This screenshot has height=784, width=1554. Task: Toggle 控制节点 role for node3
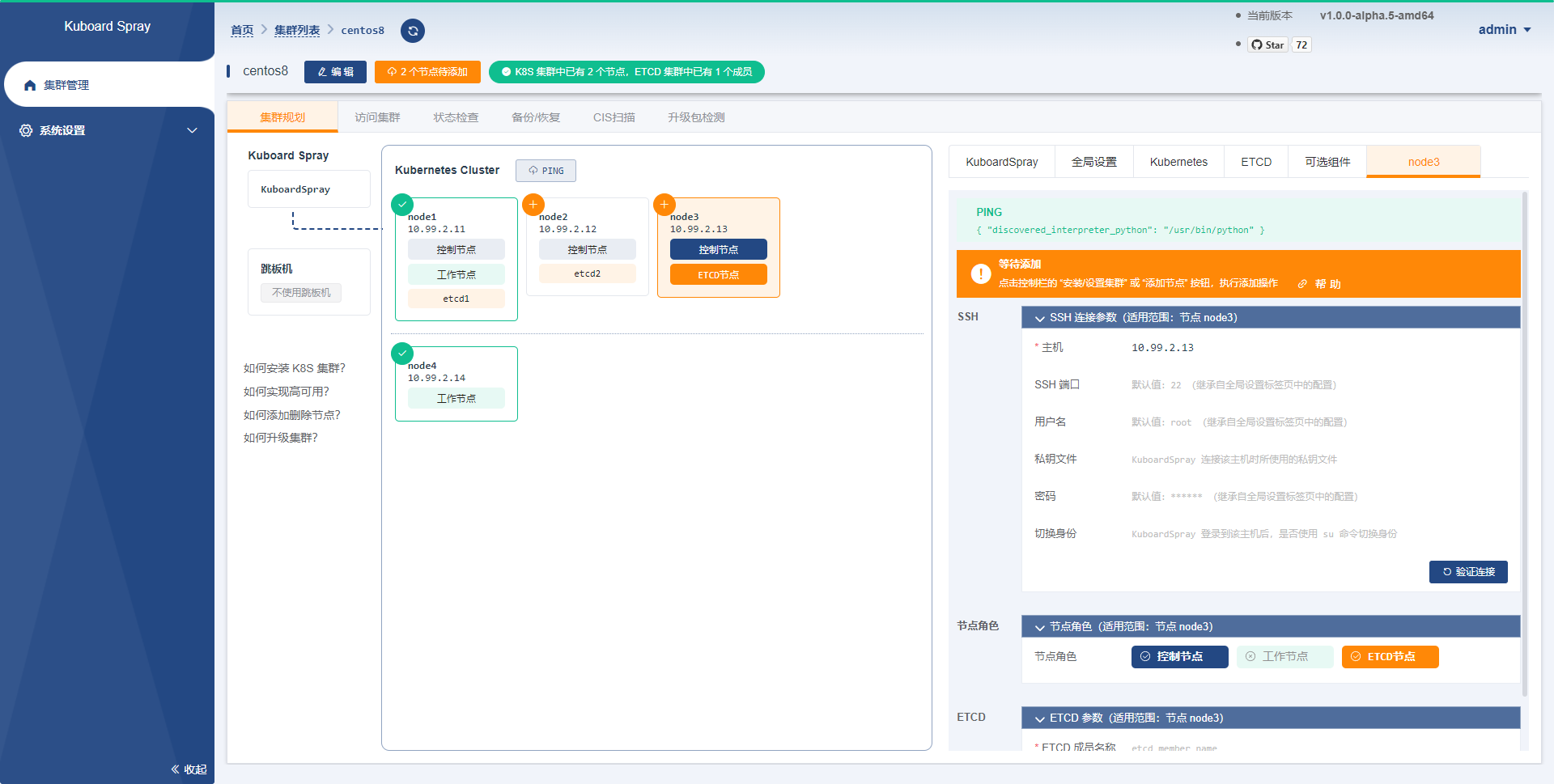point(1179,657)
